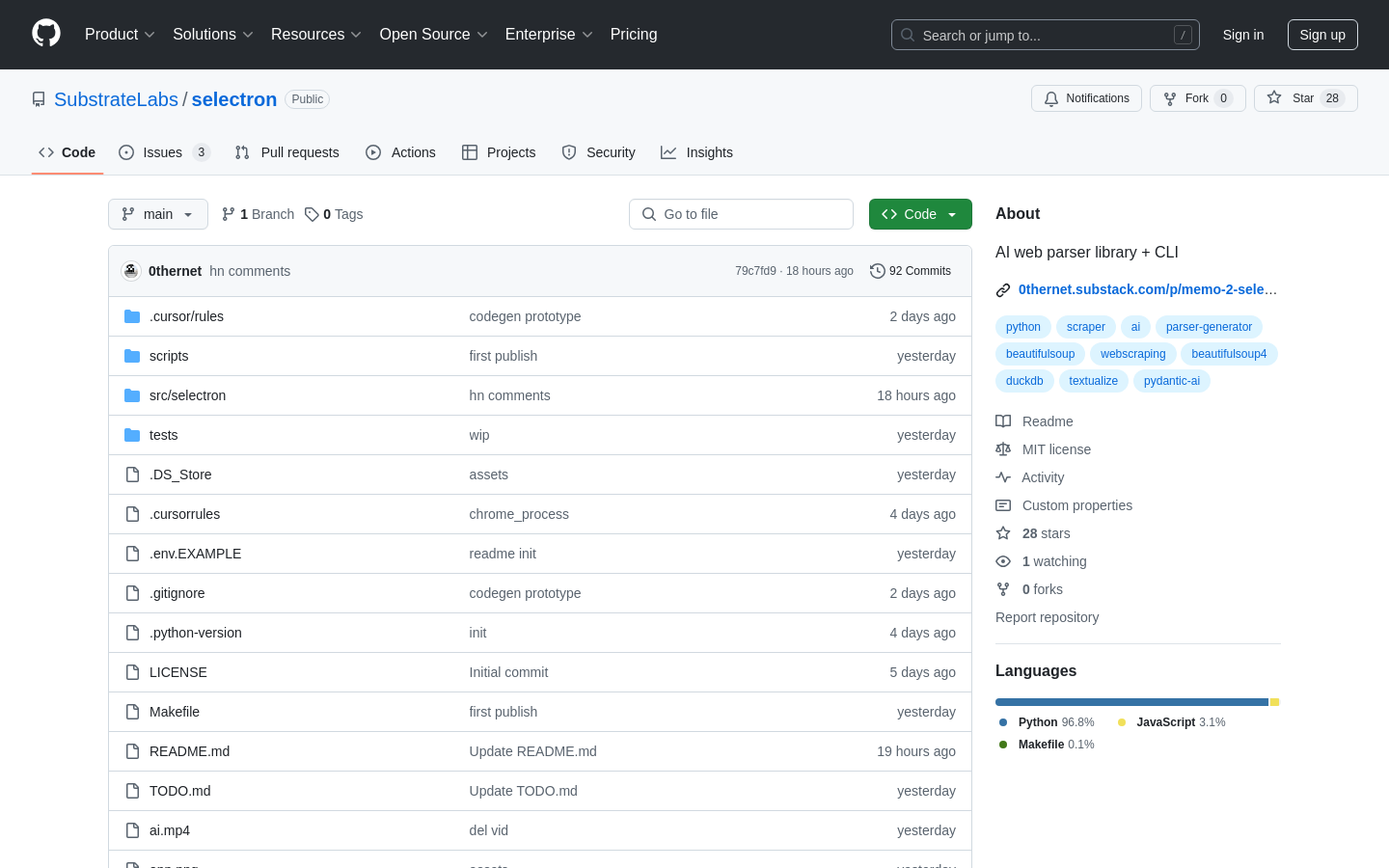
Task: Click the pydantic-ai topic tag
Action: pos(1172,381)
